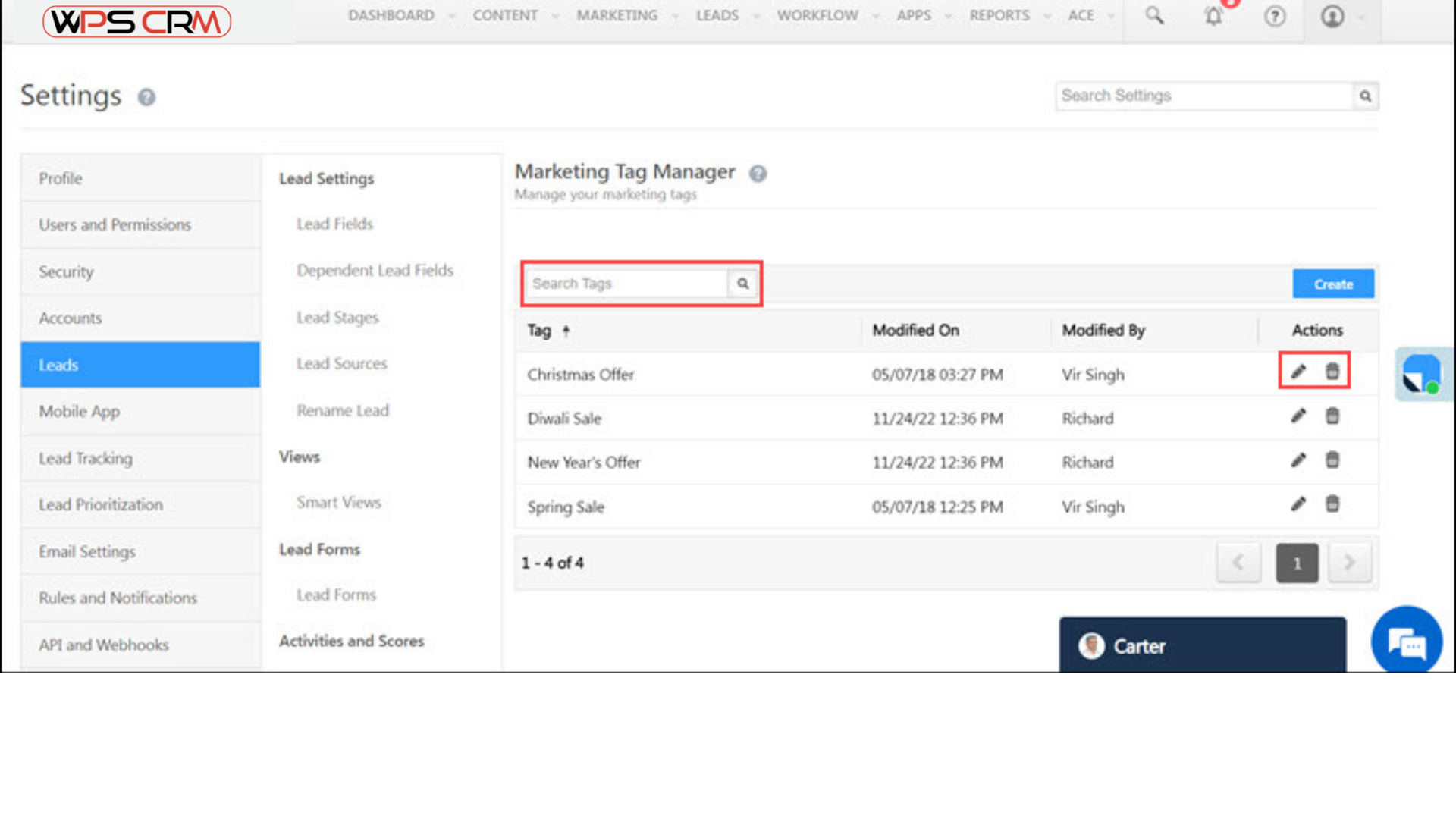Image resolution: width=1456 pixels, height=819 pixels.
Task: Delete the New Year's Offer tag
Action: coord(1332,460)
